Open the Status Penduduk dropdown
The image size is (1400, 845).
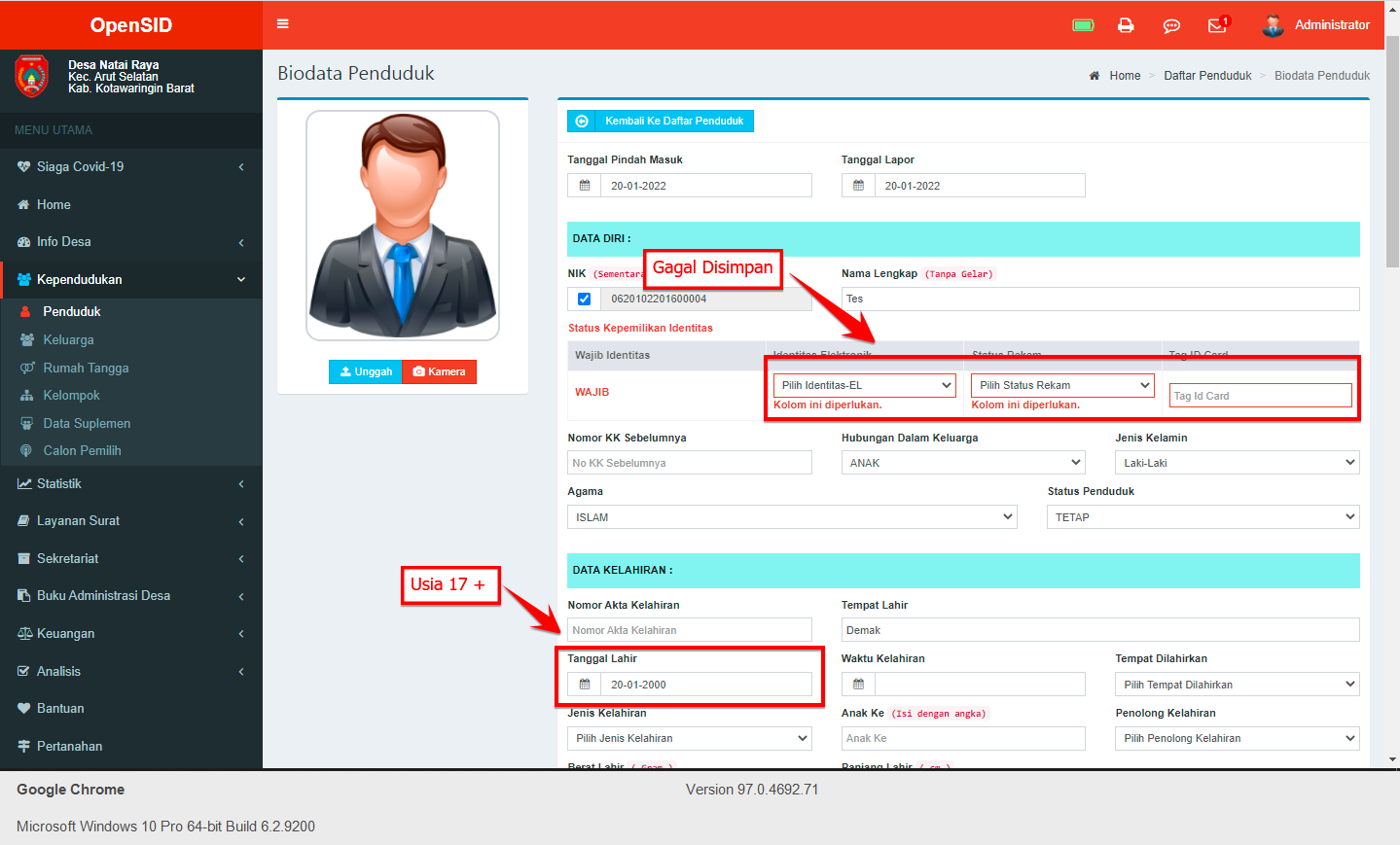(x=1203, y=517)
